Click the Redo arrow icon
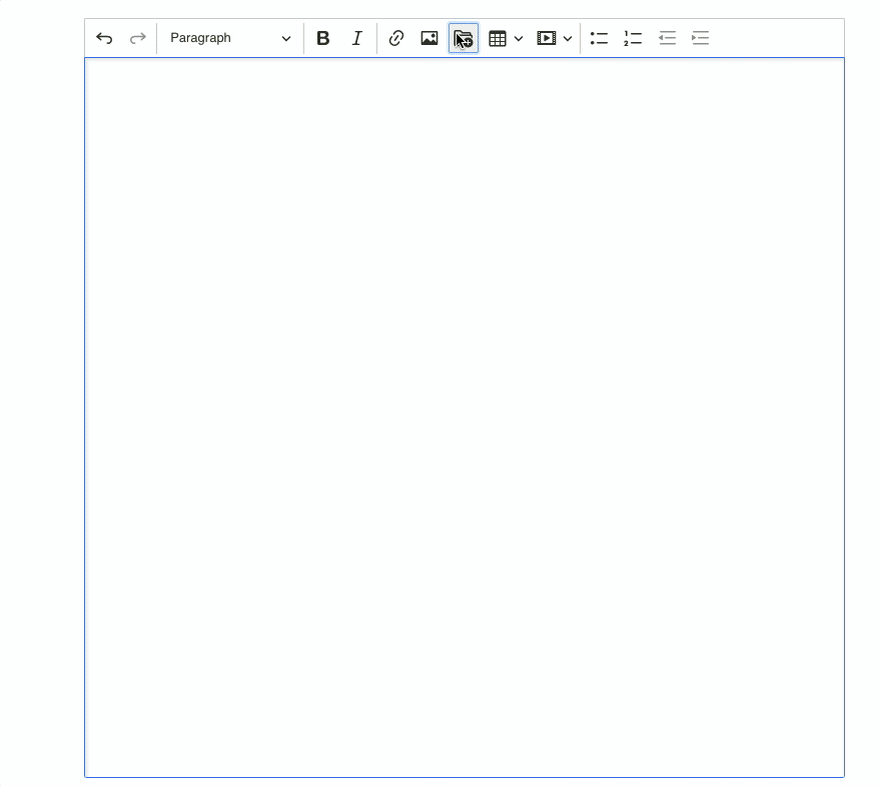Screen dimensions: 881x786 (x=137, y=38)
